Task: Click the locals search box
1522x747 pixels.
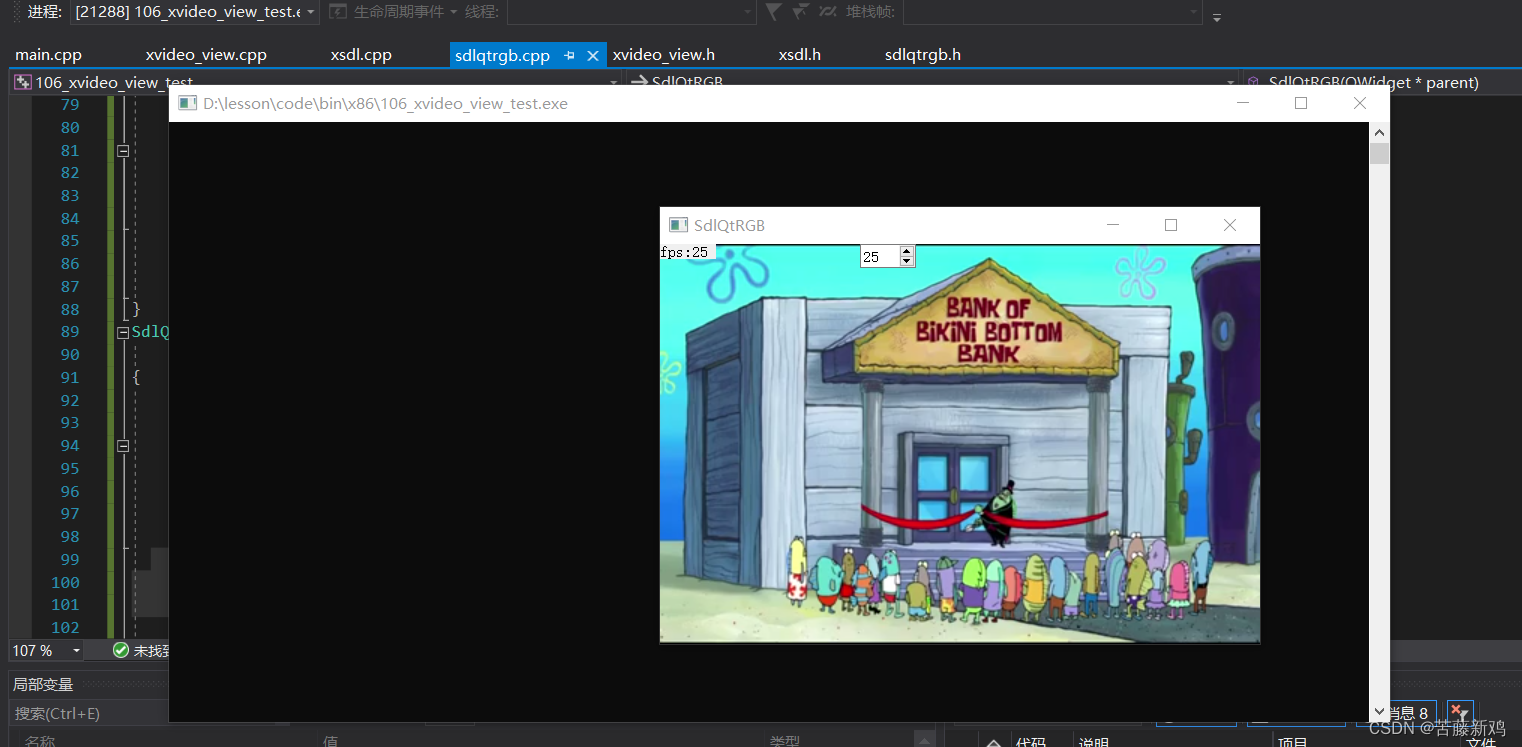Action: pyautogui.click(x=90, y=713)
